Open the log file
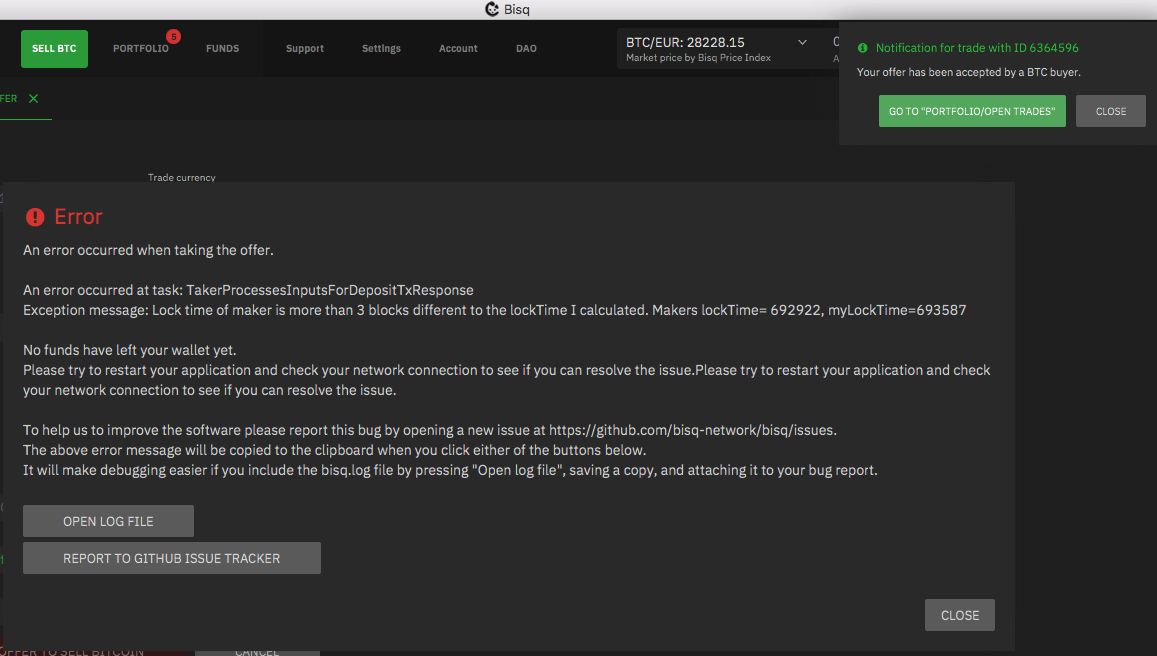 coord(108,521)
